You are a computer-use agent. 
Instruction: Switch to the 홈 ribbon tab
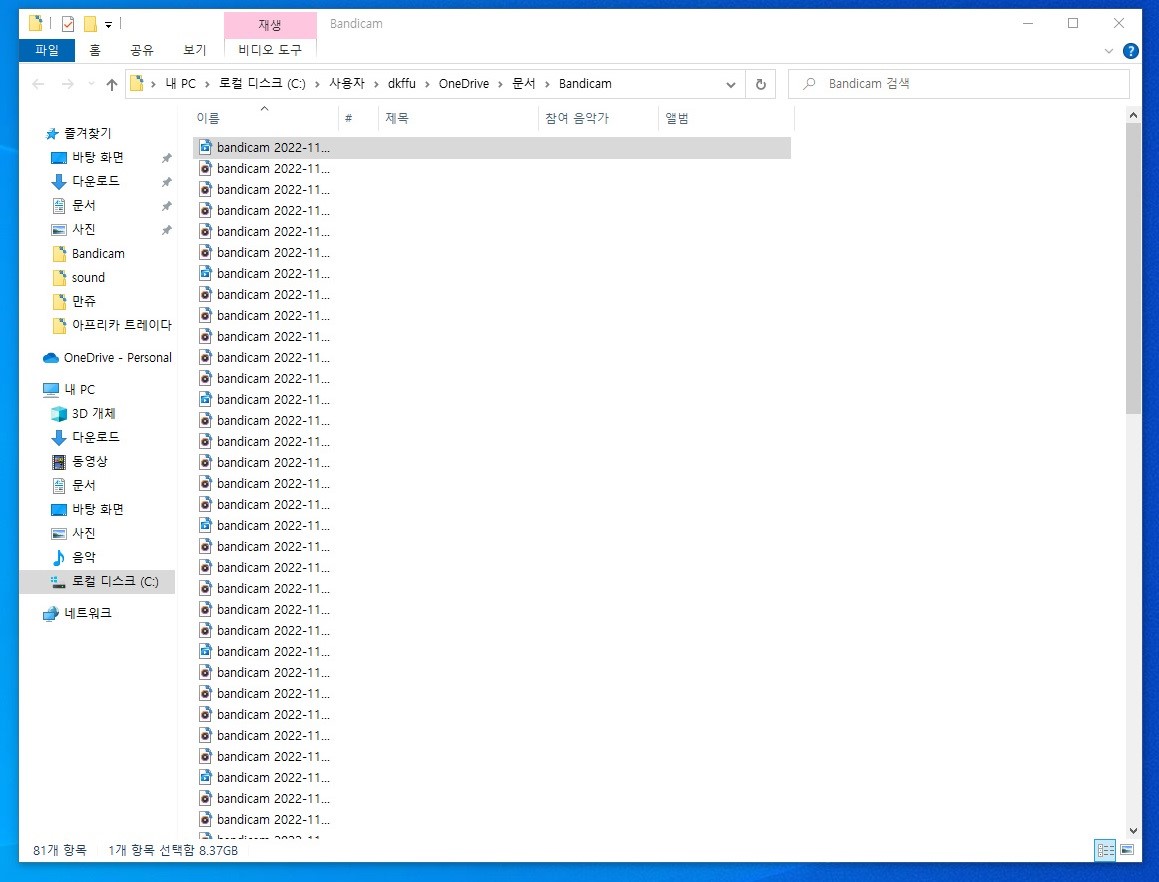[95, 50]
